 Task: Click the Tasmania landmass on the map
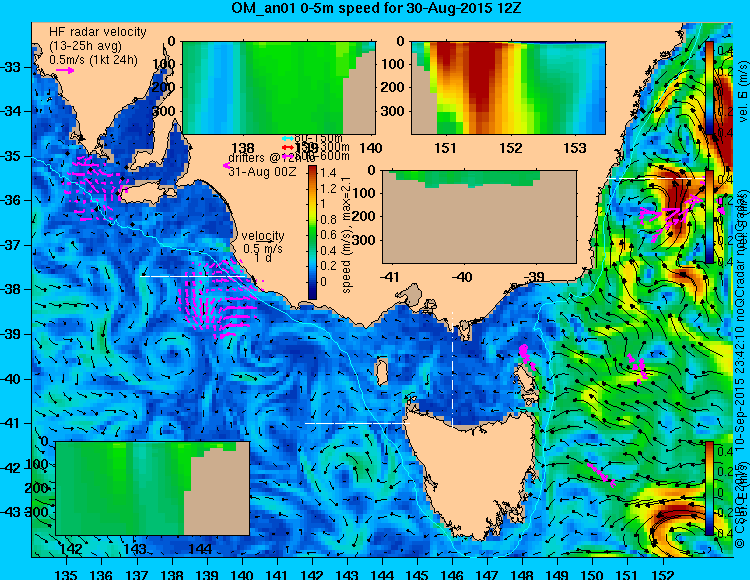tap(474, 473)
